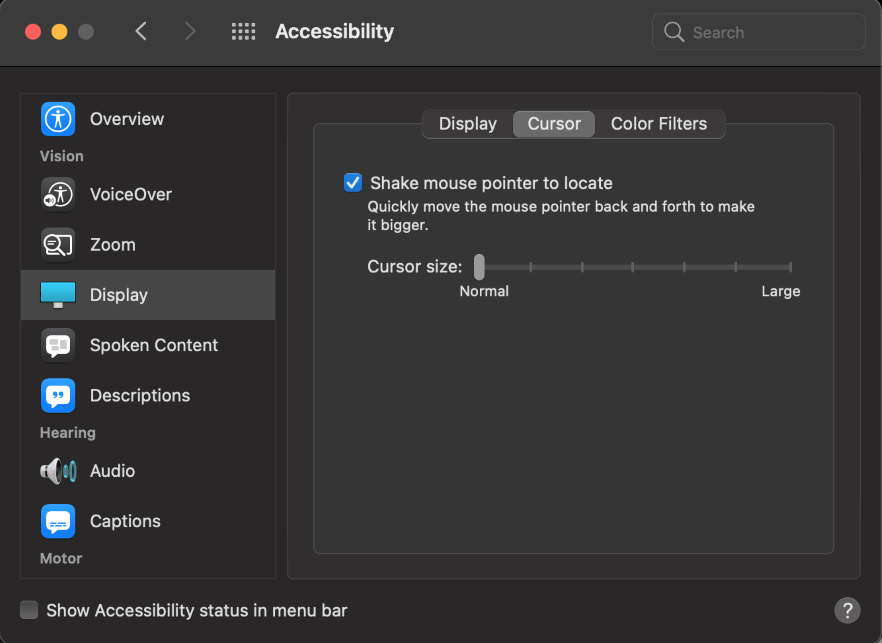Go forward with the right chevron
Screen dimensions: 882x643
click(190, 32)
